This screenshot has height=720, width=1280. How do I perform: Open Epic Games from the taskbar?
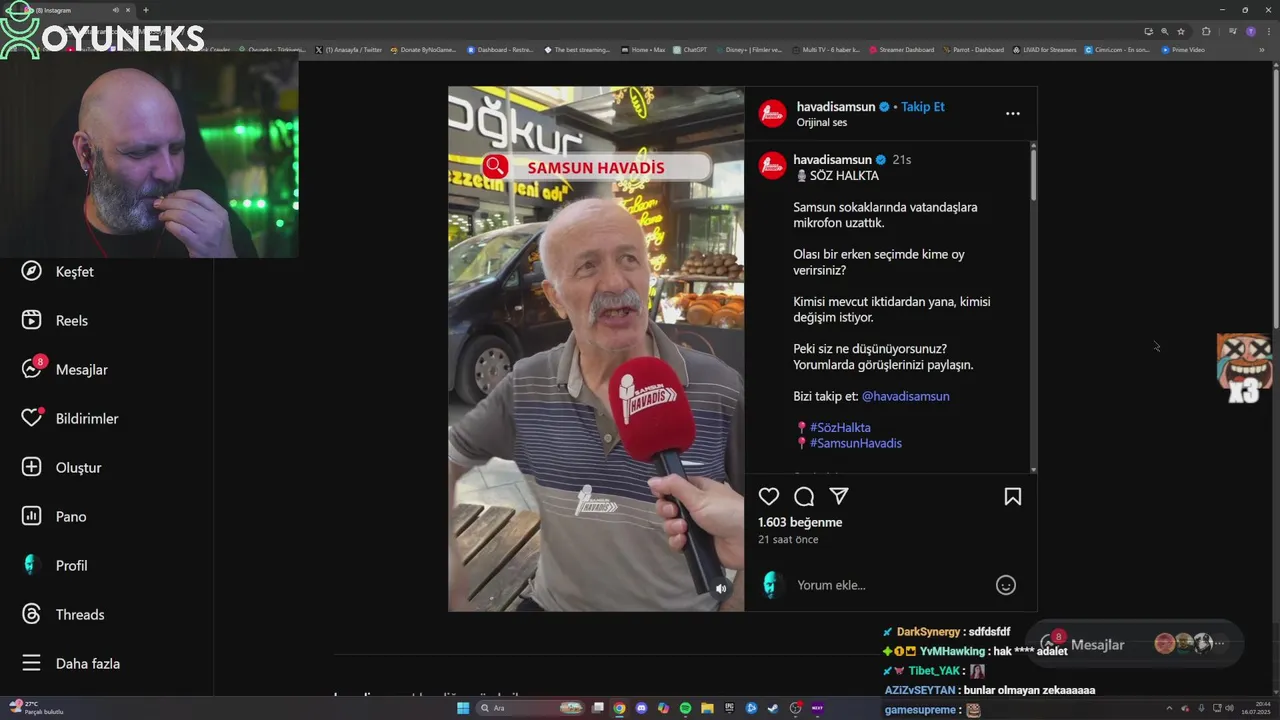coord(729,708)
